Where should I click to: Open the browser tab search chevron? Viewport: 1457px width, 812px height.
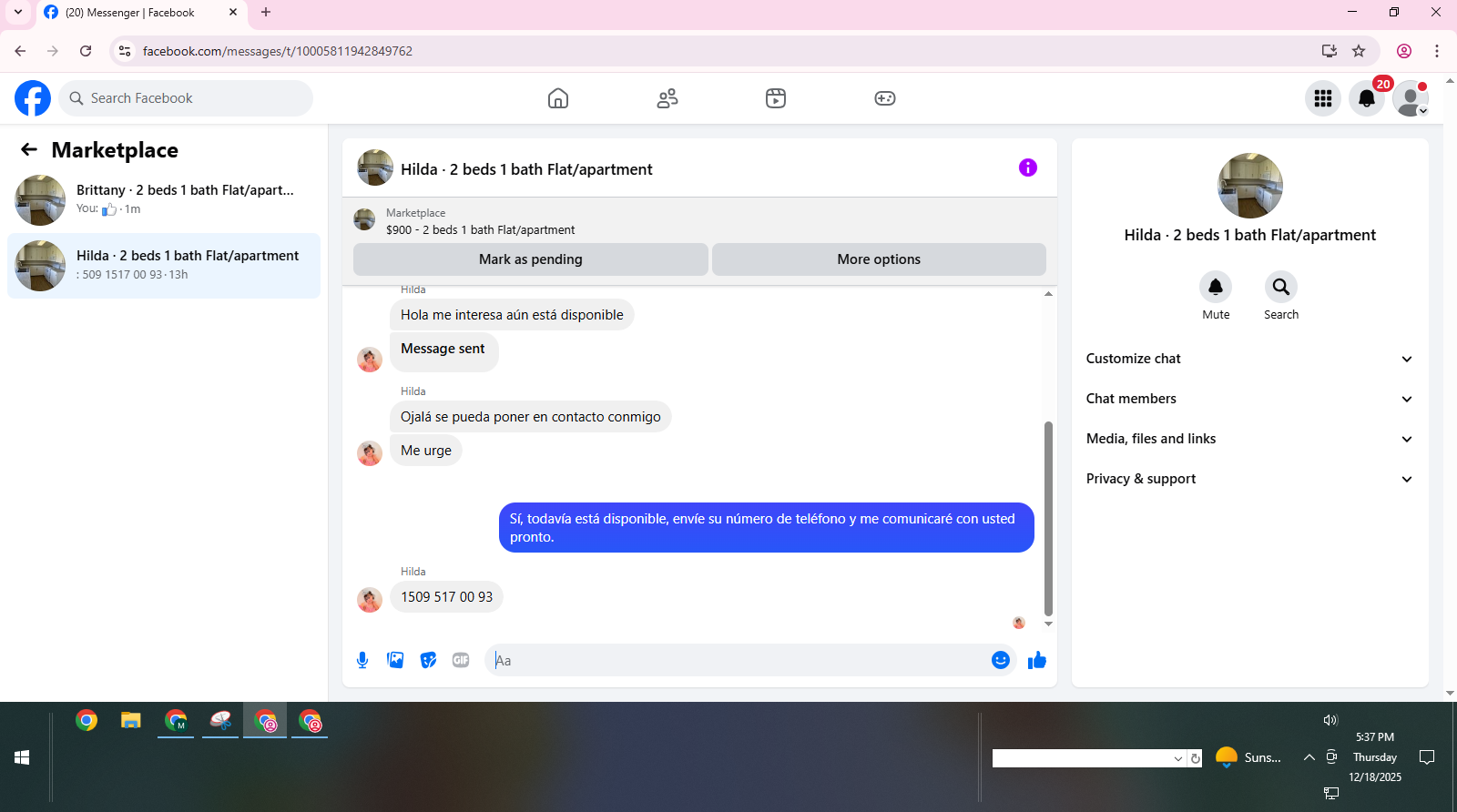18,13
